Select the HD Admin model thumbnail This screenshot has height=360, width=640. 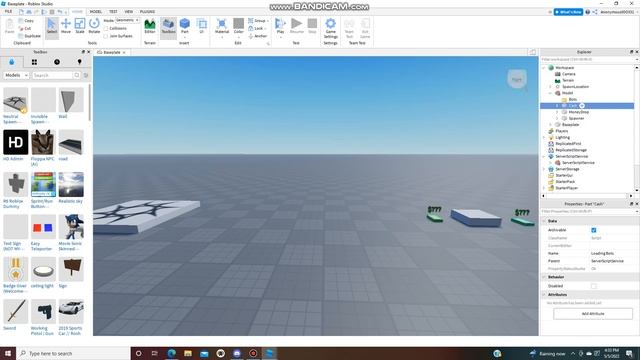(16, 142)
